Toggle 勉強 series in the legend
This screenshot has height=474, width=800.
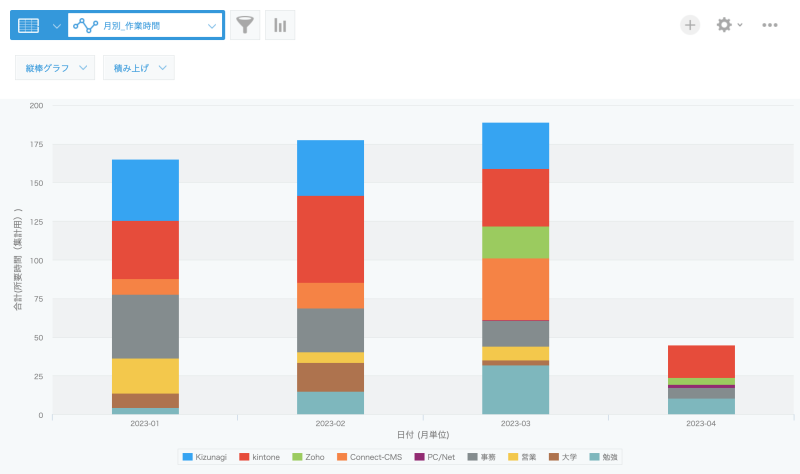[603, 457]
